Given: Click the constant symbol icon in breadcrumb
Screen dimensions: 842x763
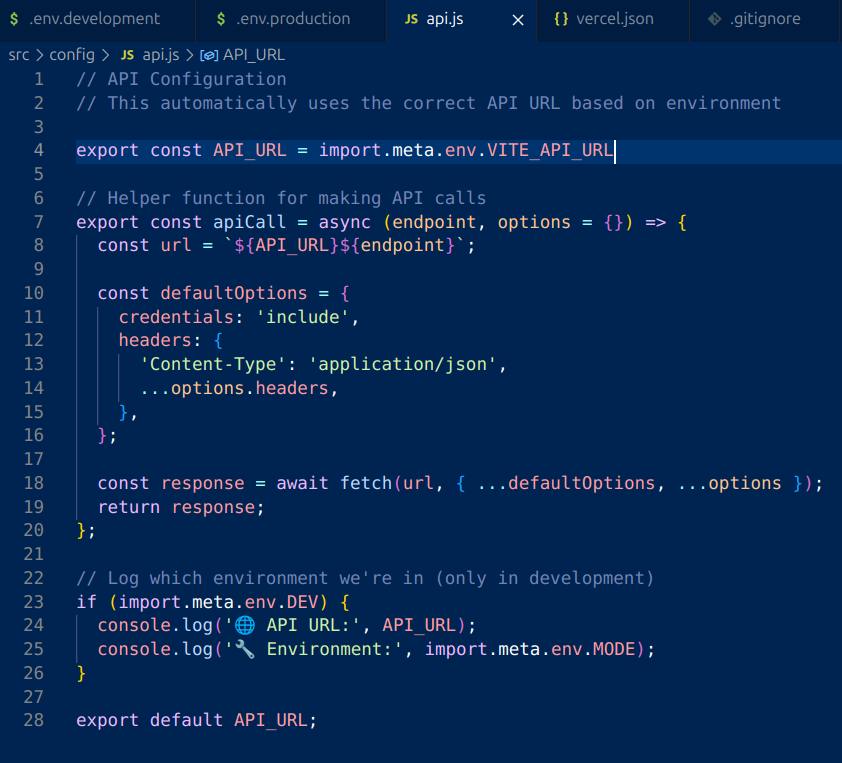Looking at the screenshot, I should 208,56.
